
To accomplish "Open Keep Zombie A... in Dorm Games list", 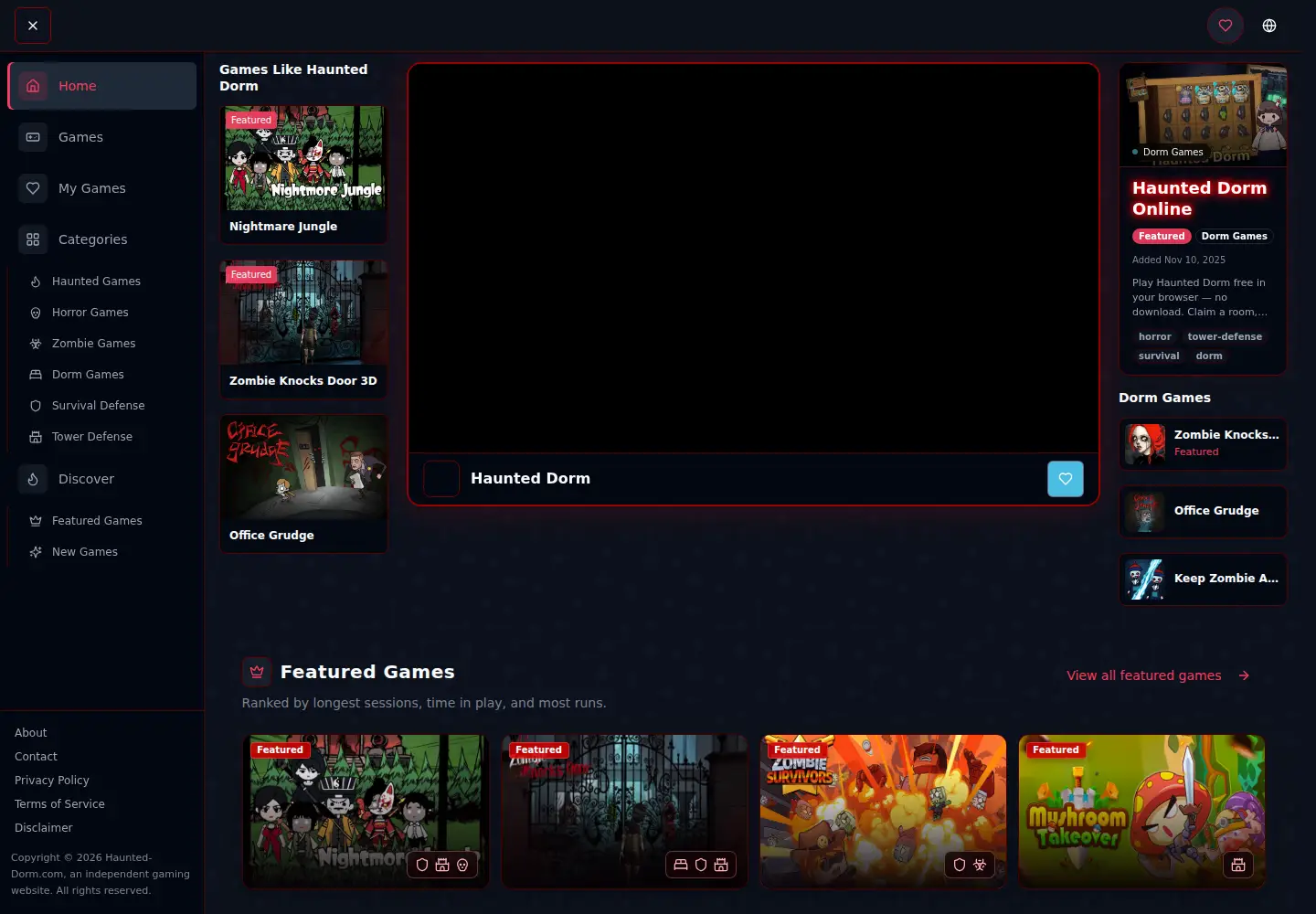I will click(x=1203, y=579).
